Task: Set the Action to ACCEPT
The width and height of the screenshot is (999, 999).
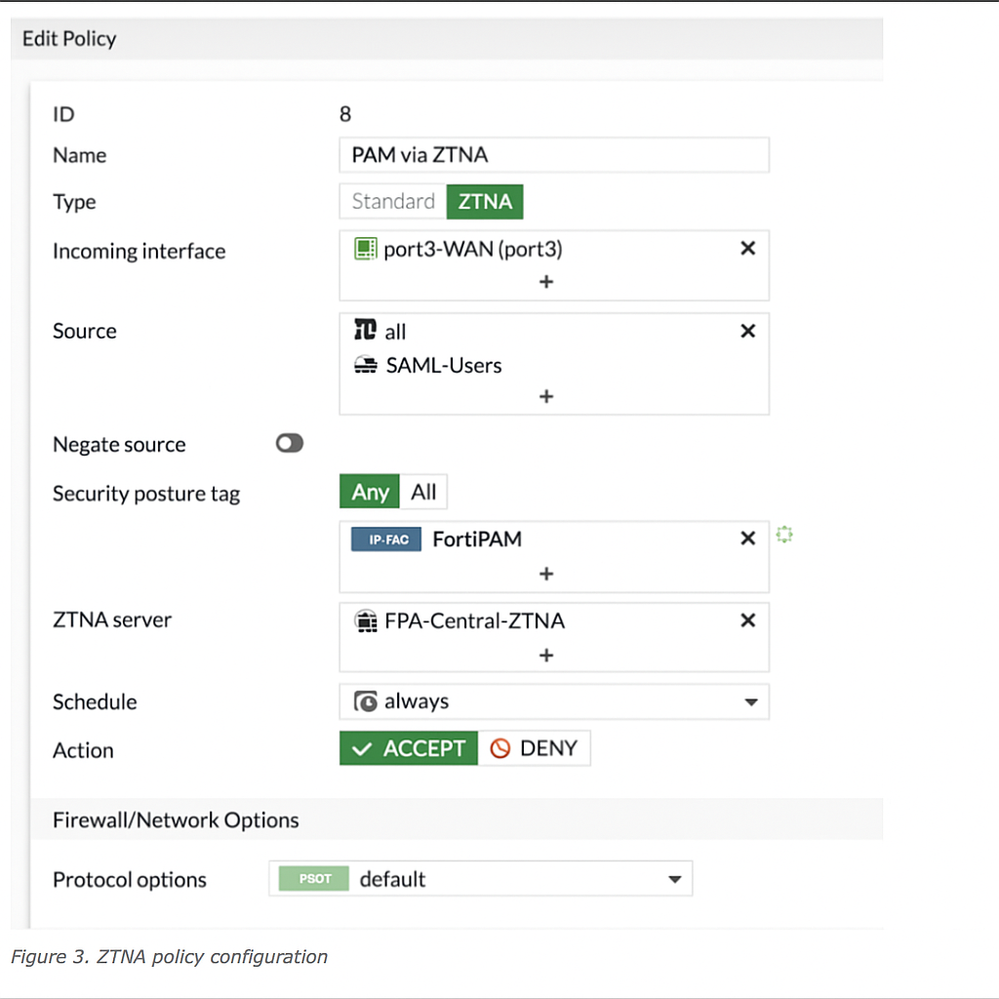Action: [x=409, y=749]
